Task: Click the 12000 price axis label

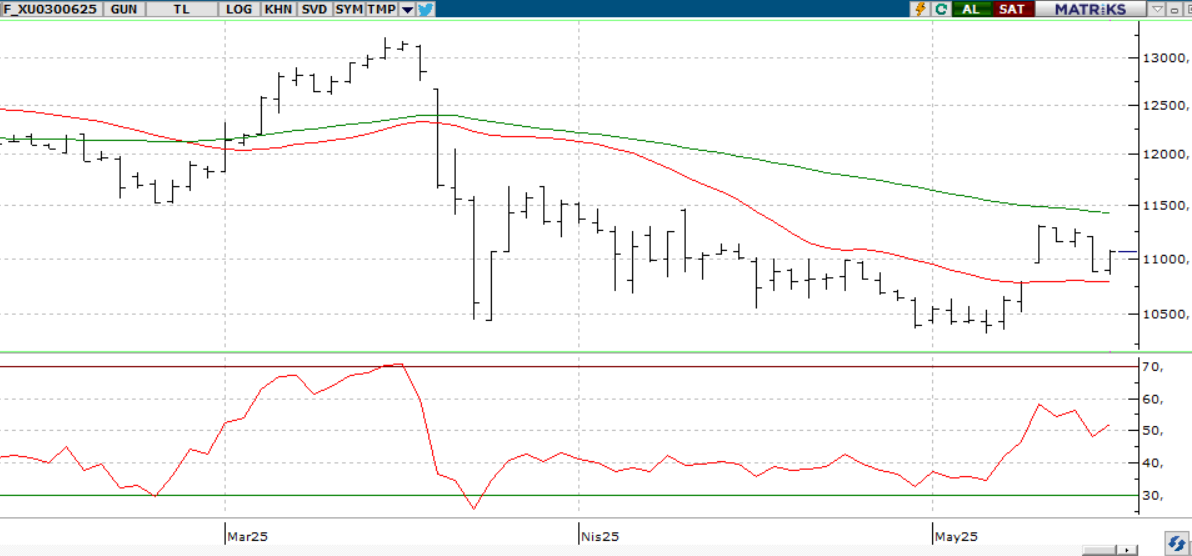Action: click(1165, 154)
